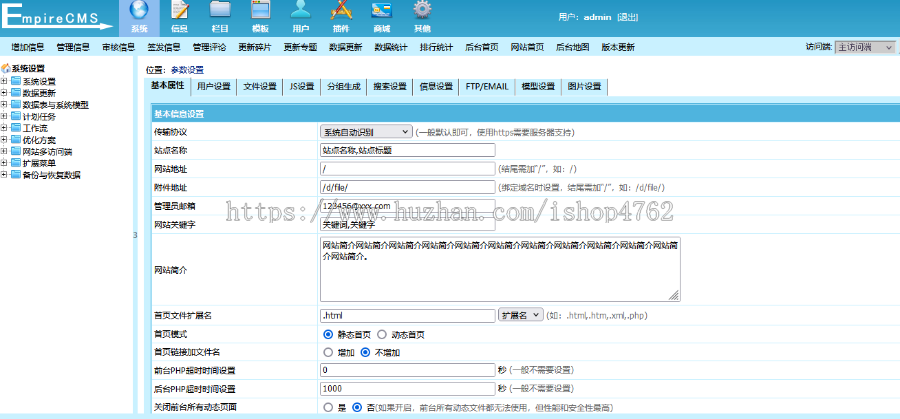900x419 pixels.
Task: Open 版本更新 in the top menu
Action: tap(618, 48)
